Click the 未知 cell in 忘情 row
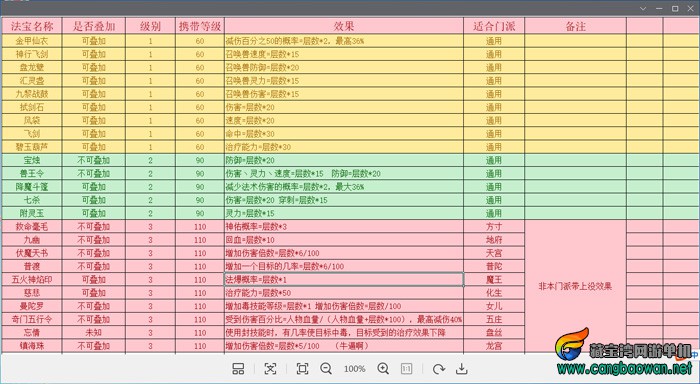The image size is (700, 384). coord(94,333)
